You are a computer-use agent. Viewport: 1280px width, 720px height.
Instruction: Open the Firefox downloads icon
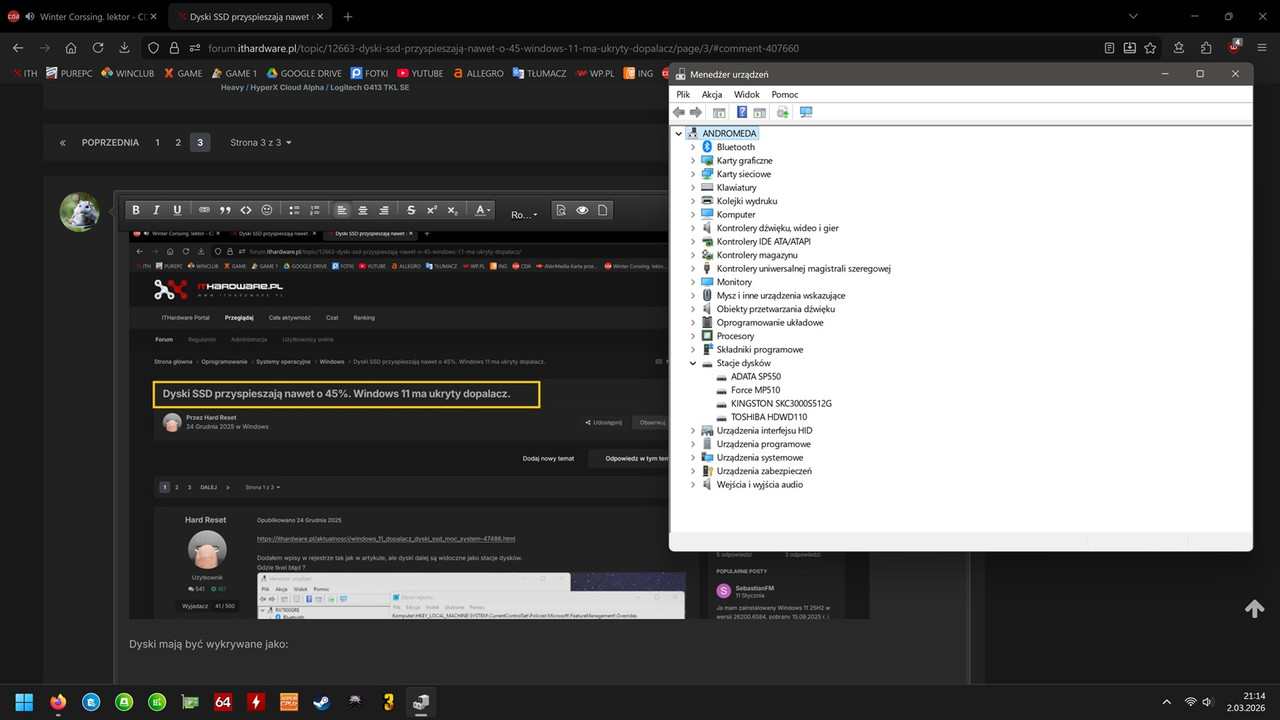124,48
